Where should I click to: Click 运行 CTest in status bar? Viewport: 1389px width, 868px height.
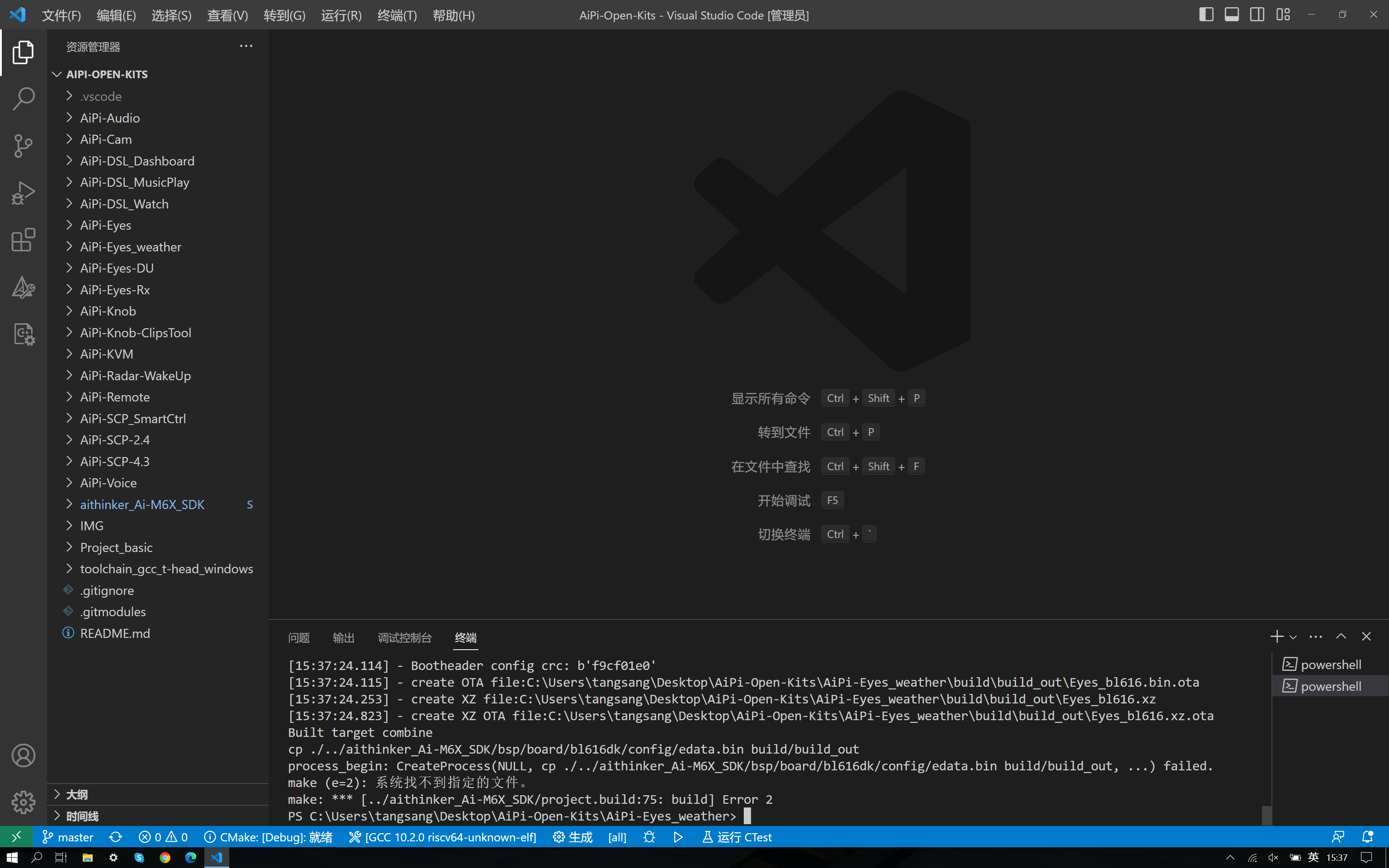[737, 837]
